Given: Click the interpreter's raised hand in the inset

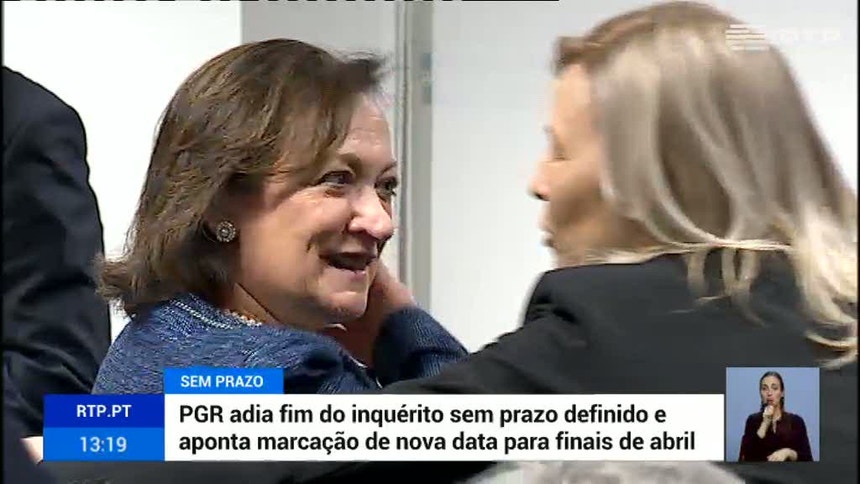Looking at the screenshot, I should click(x=769, y=411).
